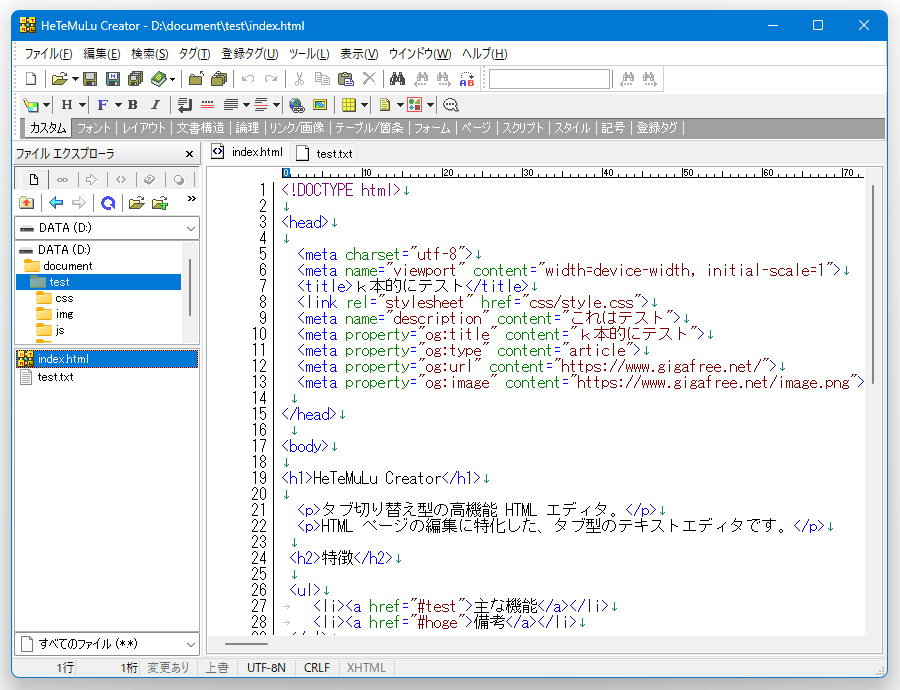The width and height of the screenshot is (900, 690).
Task: Insert line break tag icon
Action: point(184,104)
